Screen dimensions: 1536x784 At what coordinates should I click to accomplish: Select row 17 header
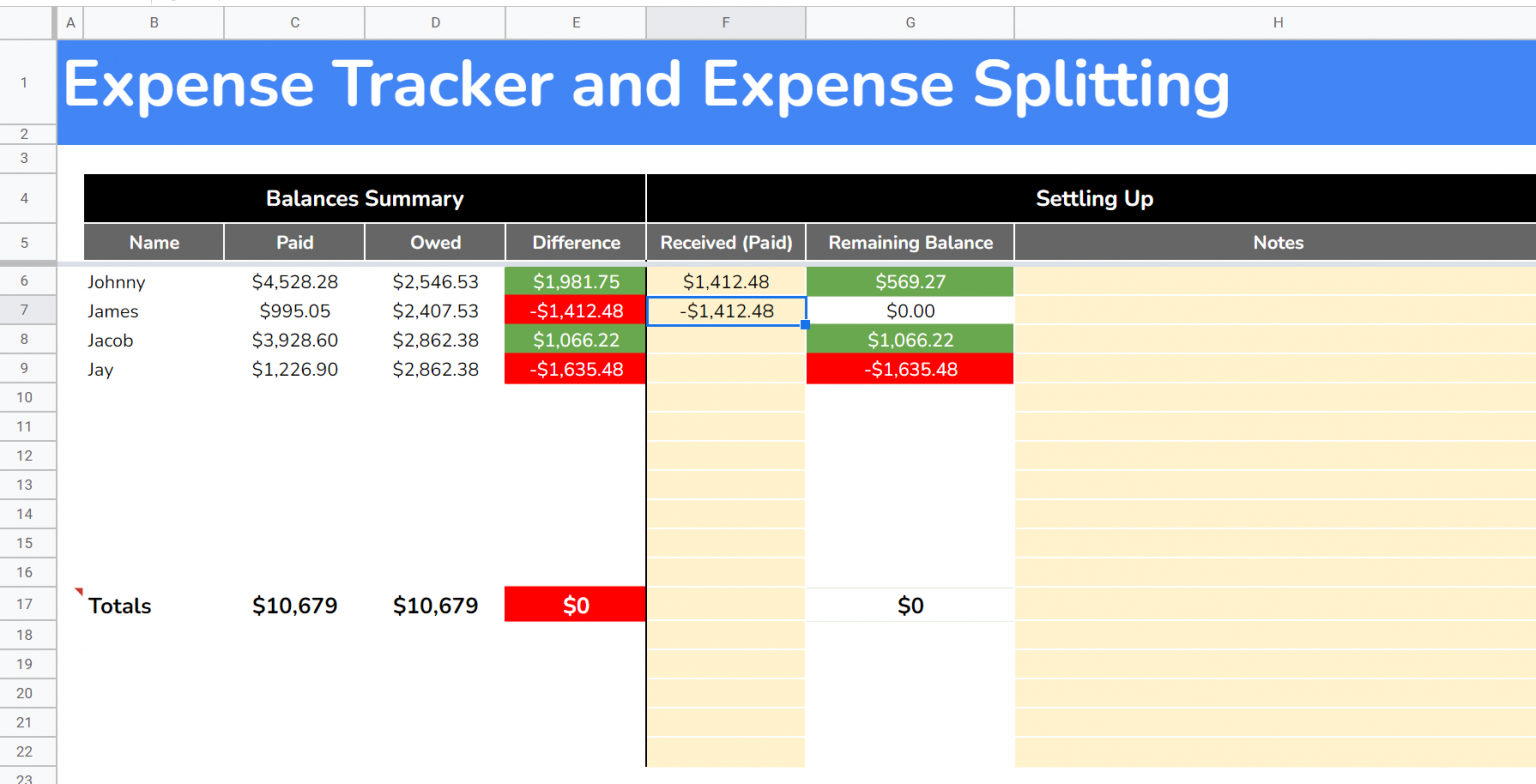tap(27, 604)
